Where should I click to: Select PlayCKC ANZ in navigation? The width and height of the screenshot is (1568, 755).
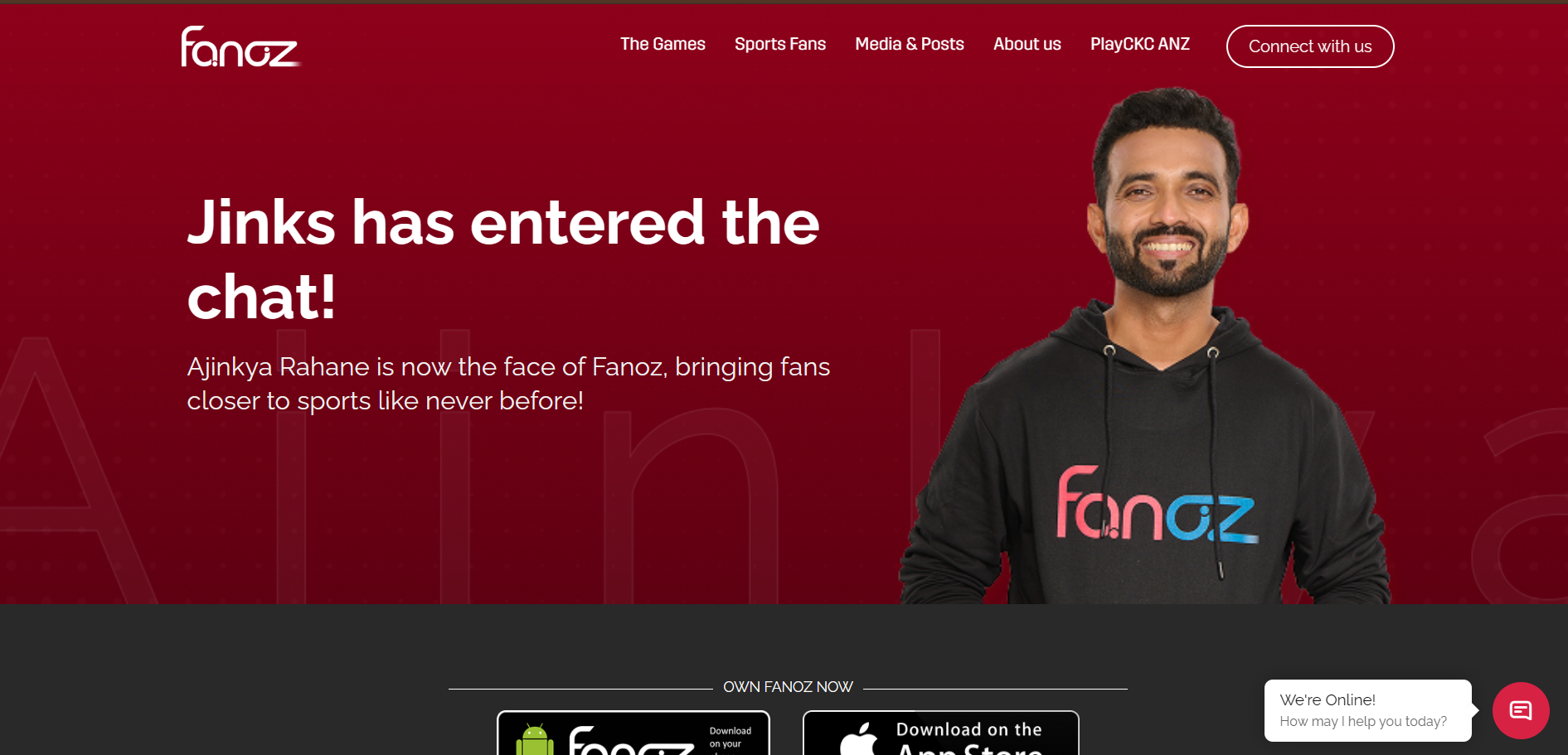coord(1140,44)
